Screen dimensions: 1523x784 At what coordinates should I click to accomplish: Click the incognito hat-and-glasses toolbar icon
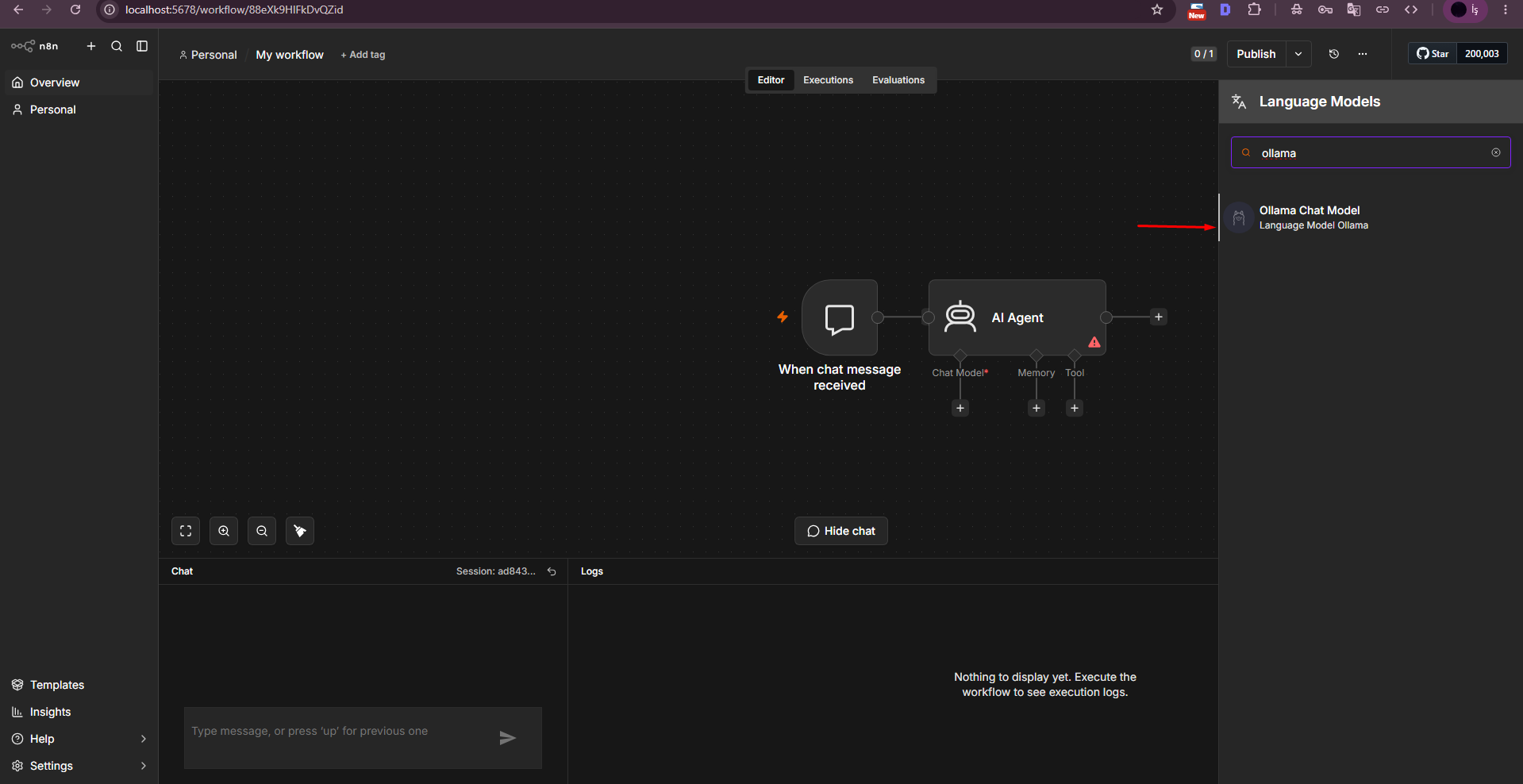tap(1297, 10)
